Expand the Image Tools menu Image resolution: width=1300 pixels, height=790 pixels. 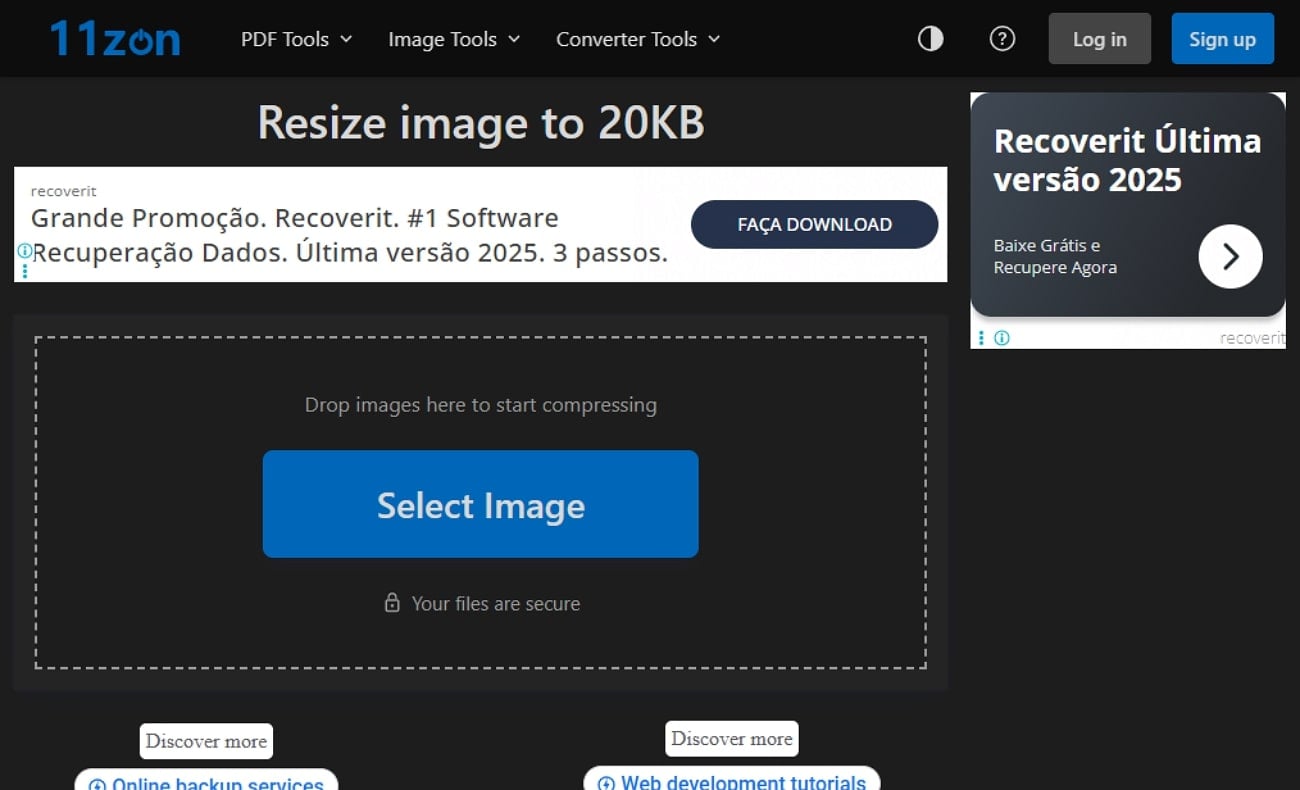[453, 39]
